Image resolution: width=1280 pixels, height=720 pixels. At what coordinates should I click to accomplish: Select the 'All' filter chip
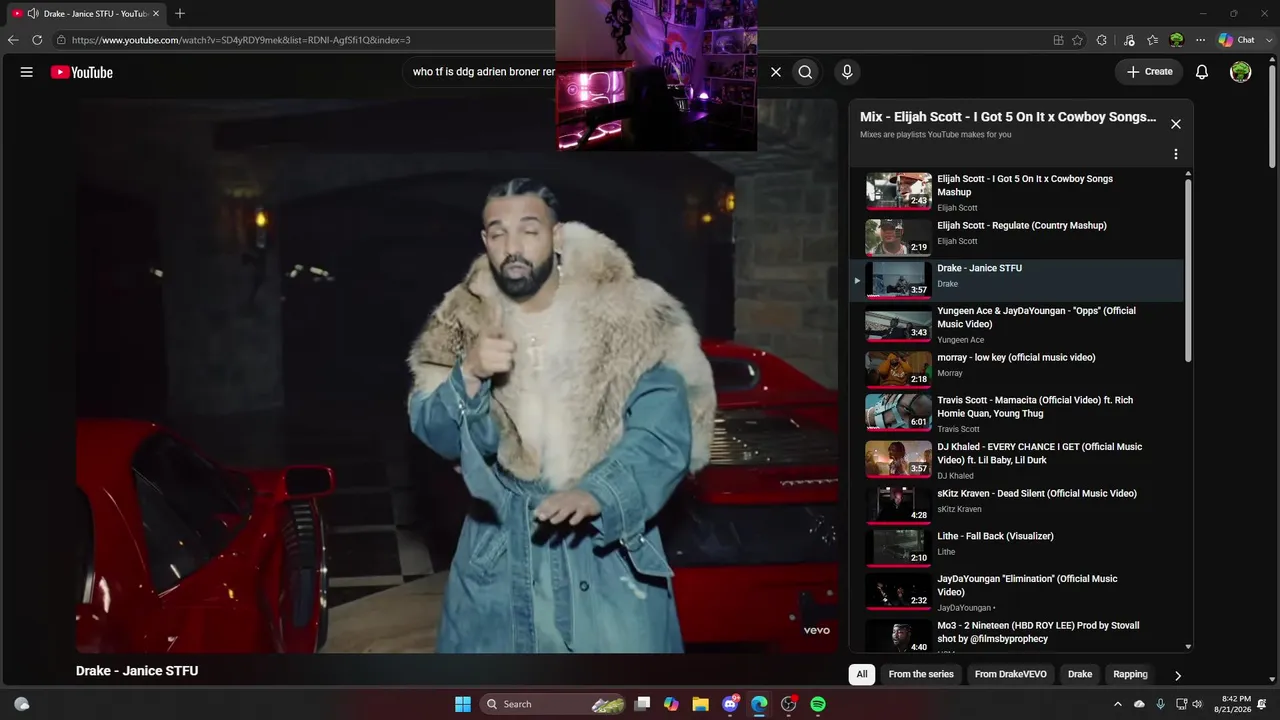tap(862, 674)
